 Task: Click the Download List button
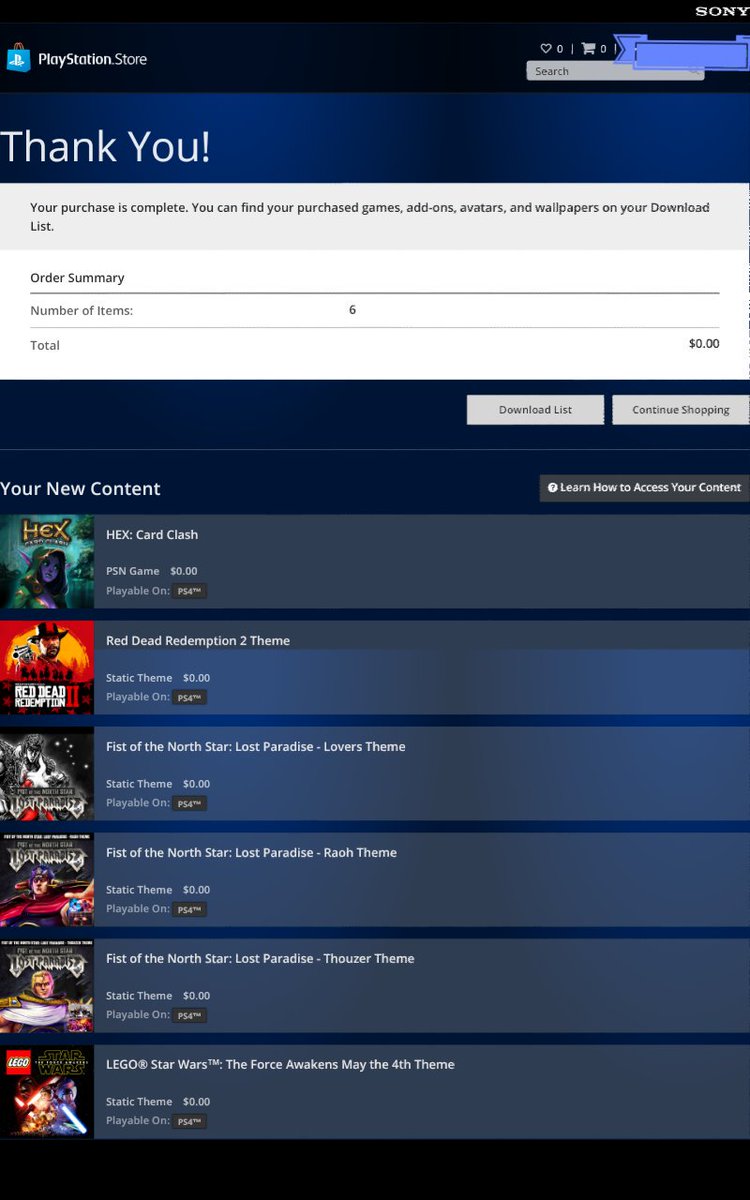535,410
